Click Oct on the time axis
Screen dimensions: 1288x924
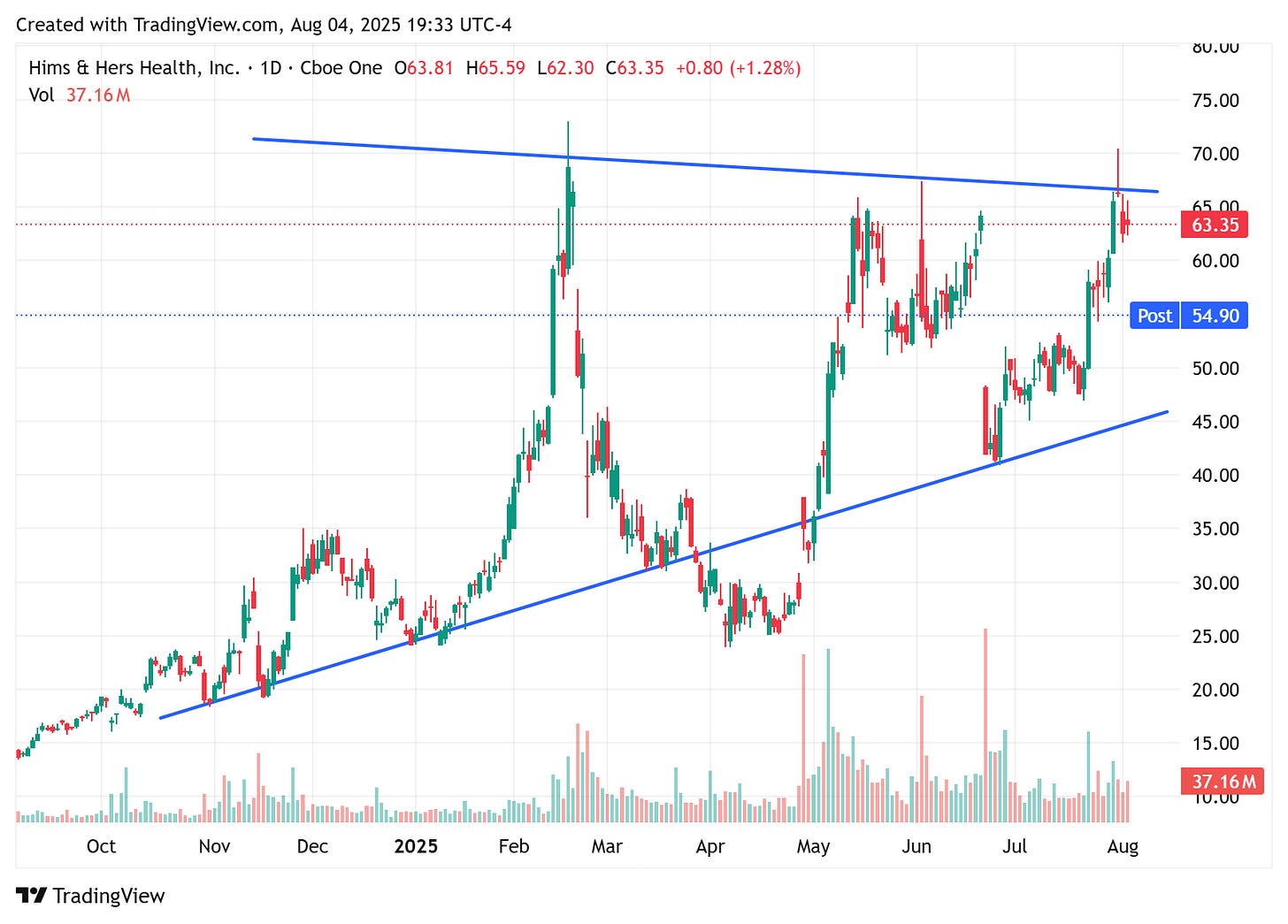coord(102,846)
